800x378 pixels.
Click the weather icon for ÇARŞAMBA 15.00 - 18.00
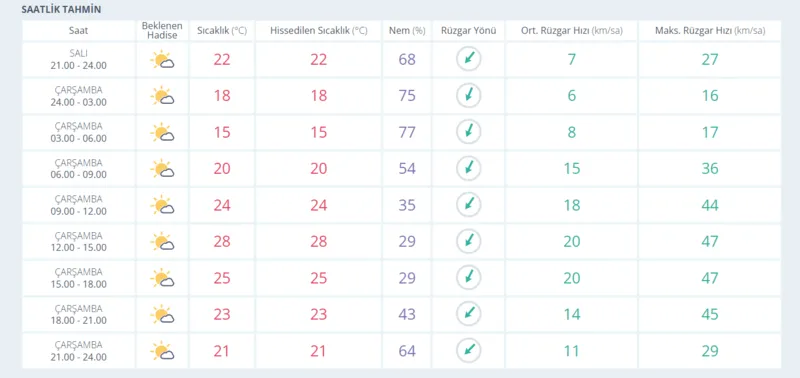162,278
